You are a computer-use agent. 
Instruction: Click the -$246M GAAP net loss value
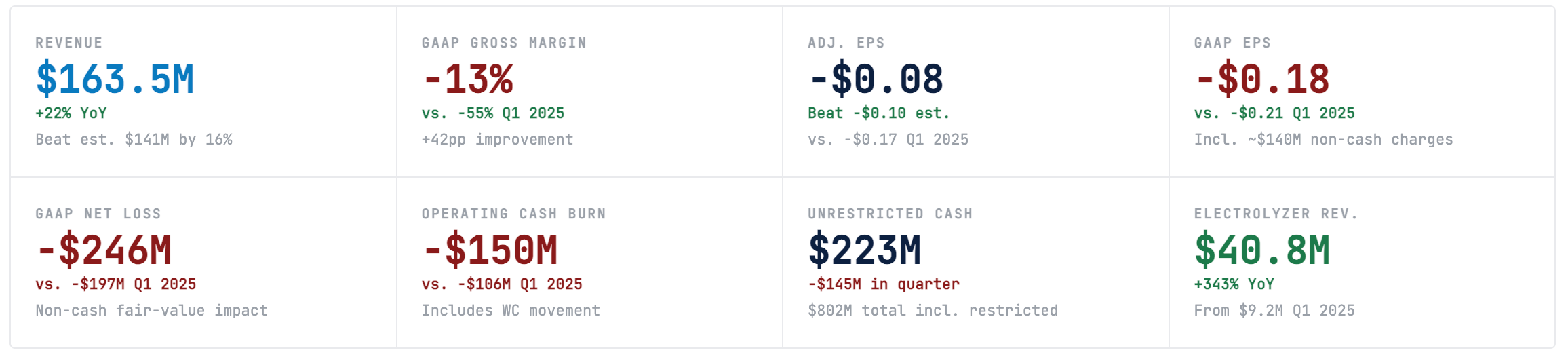pyautogui.click(x=104, y=250)
